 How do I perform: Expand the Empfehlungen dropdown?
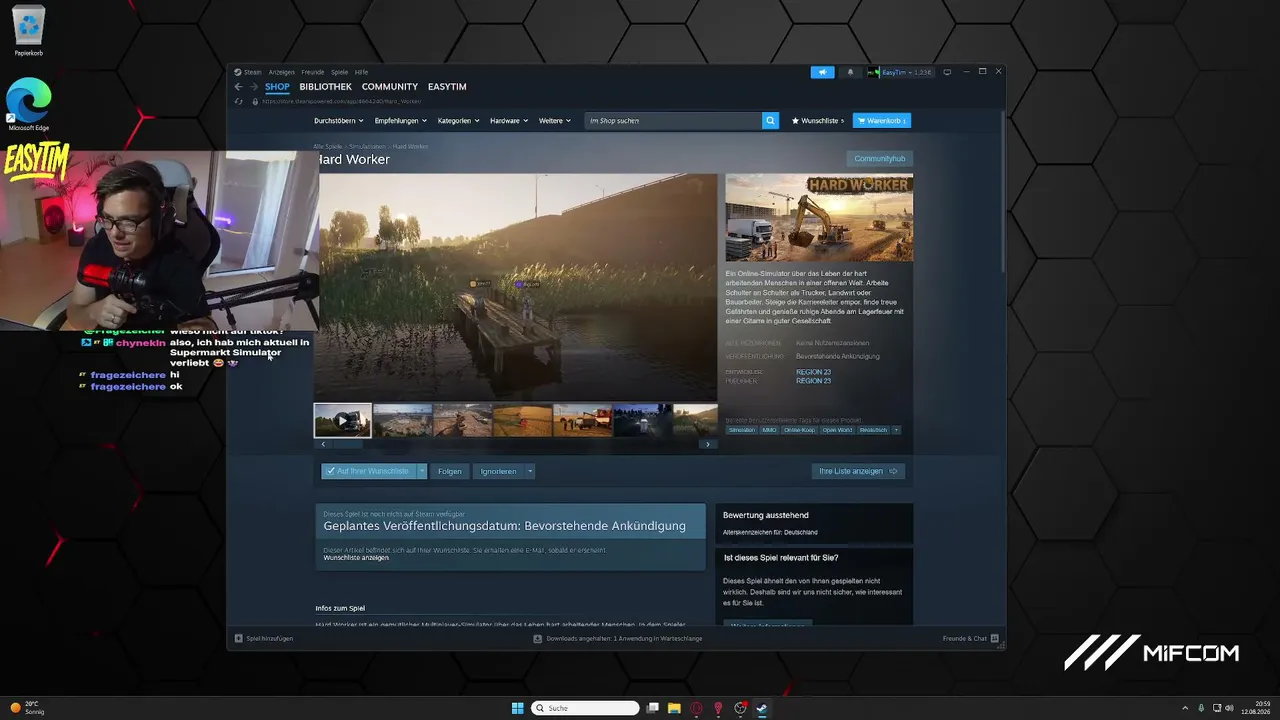tap(400, 121)
